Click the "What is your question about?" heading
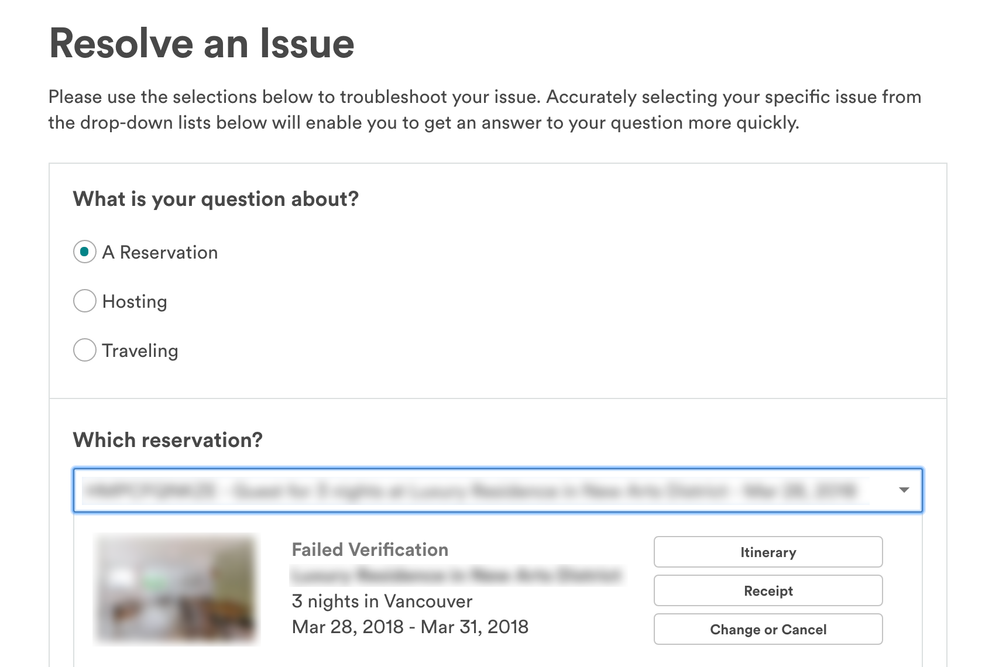 click(215, 199)
